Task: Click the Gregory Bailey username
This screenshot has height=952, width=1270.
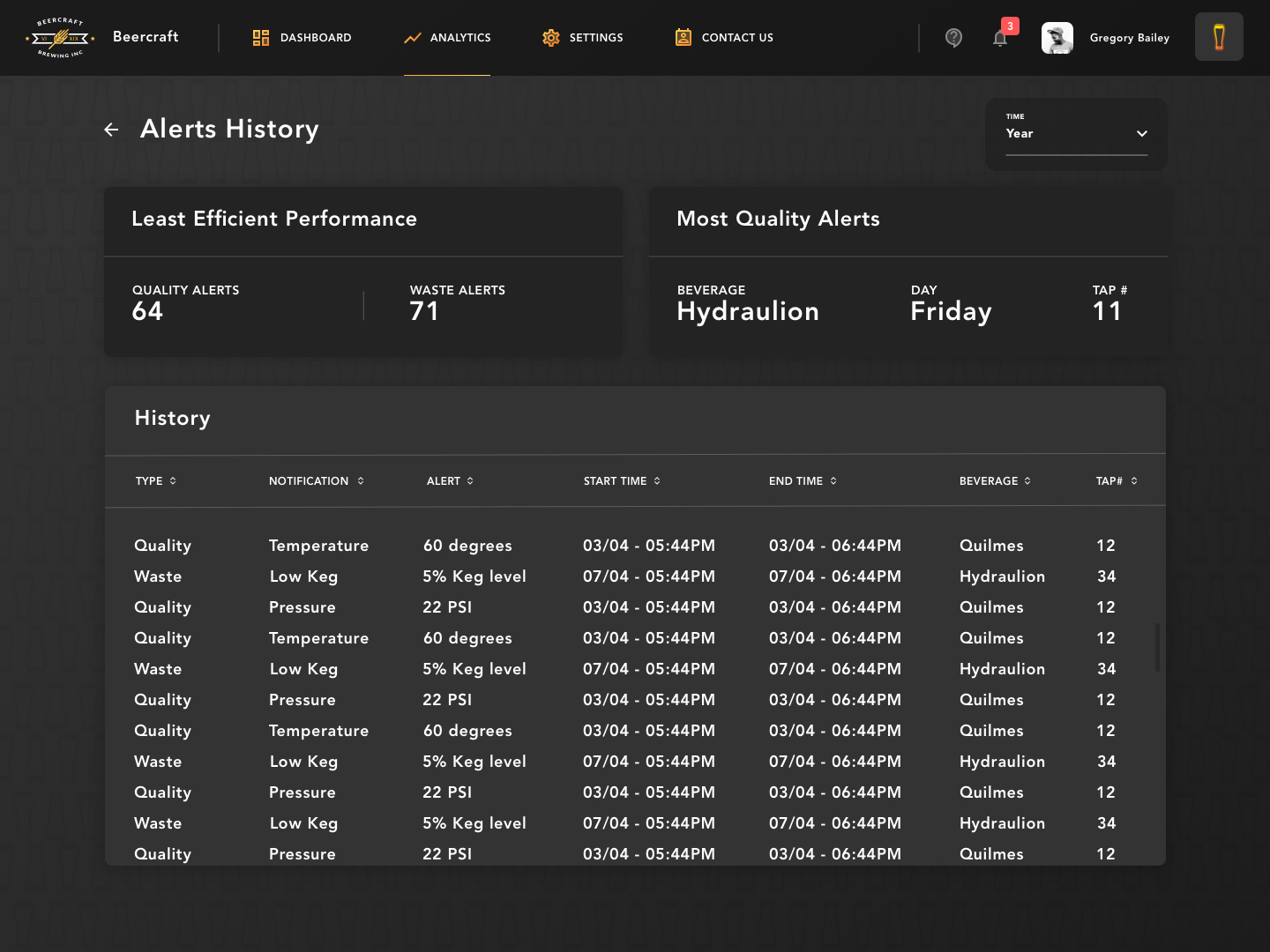Action: (1129, 38)
